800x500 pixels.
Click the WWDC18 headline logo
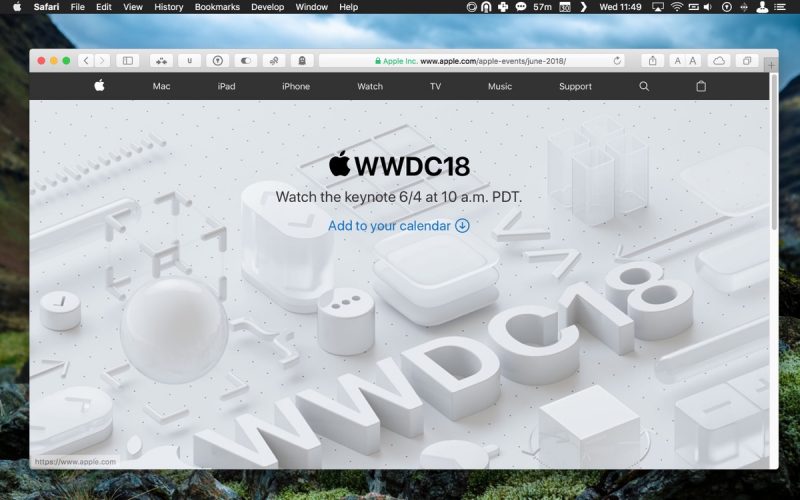point(399,164)
